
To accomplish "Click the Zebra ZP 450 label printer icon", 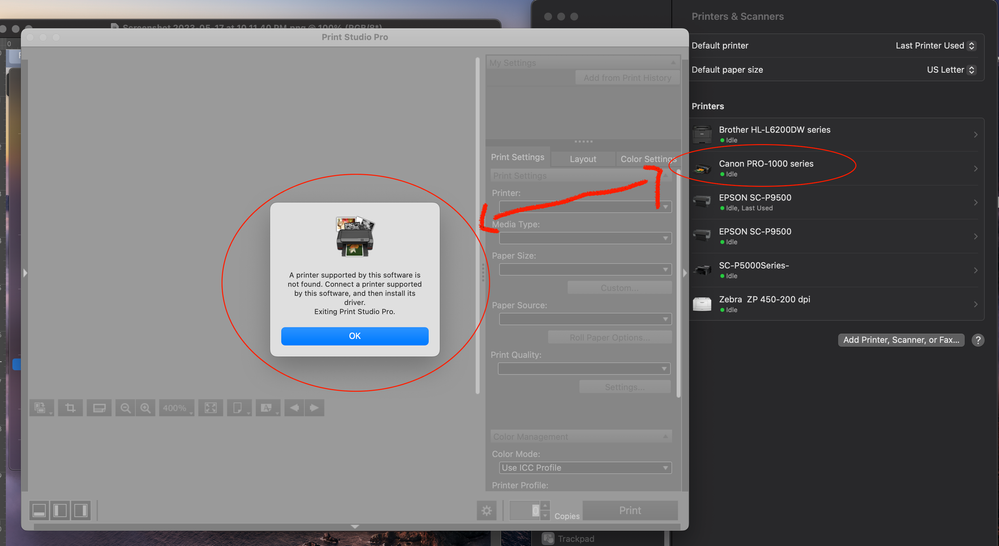I will tap(702, 304).
